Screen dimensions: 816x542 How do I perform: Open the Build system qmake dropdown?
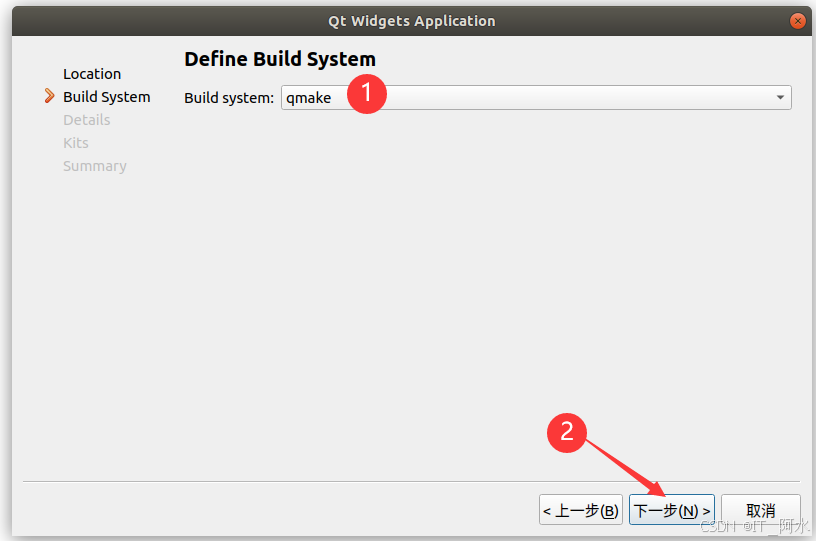[536, 97]
